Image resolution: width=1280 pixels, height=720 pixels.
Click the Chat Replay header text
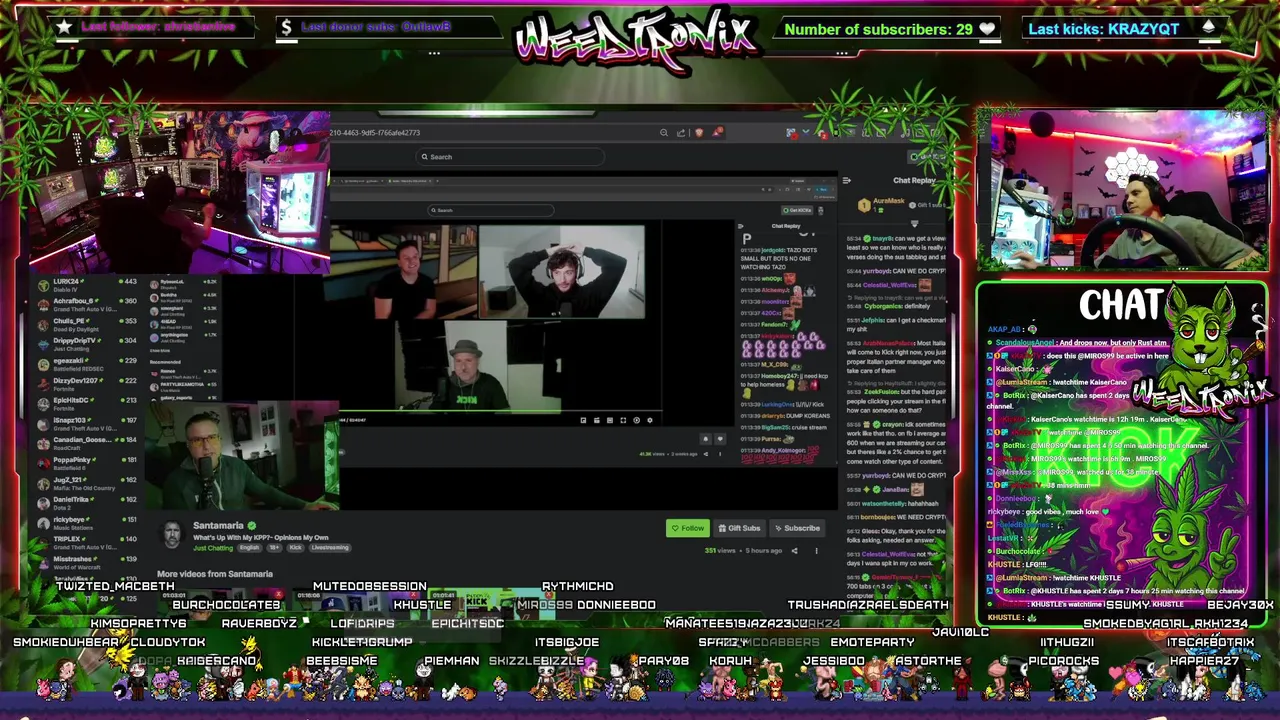[914, 181]
